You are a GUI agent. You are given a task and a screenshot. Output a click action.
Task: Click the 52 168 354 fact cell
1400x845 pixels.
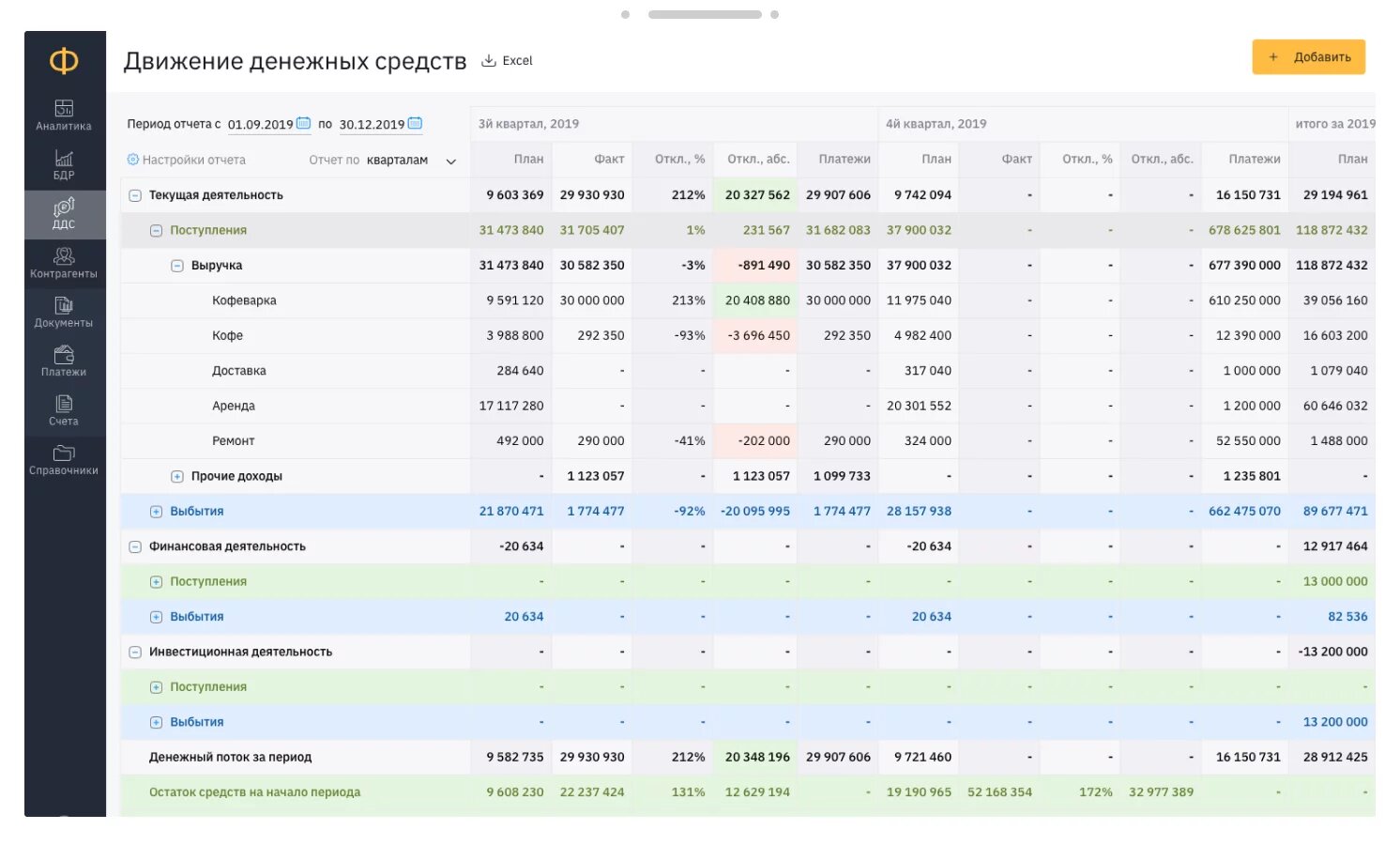[x=999, y=792]
